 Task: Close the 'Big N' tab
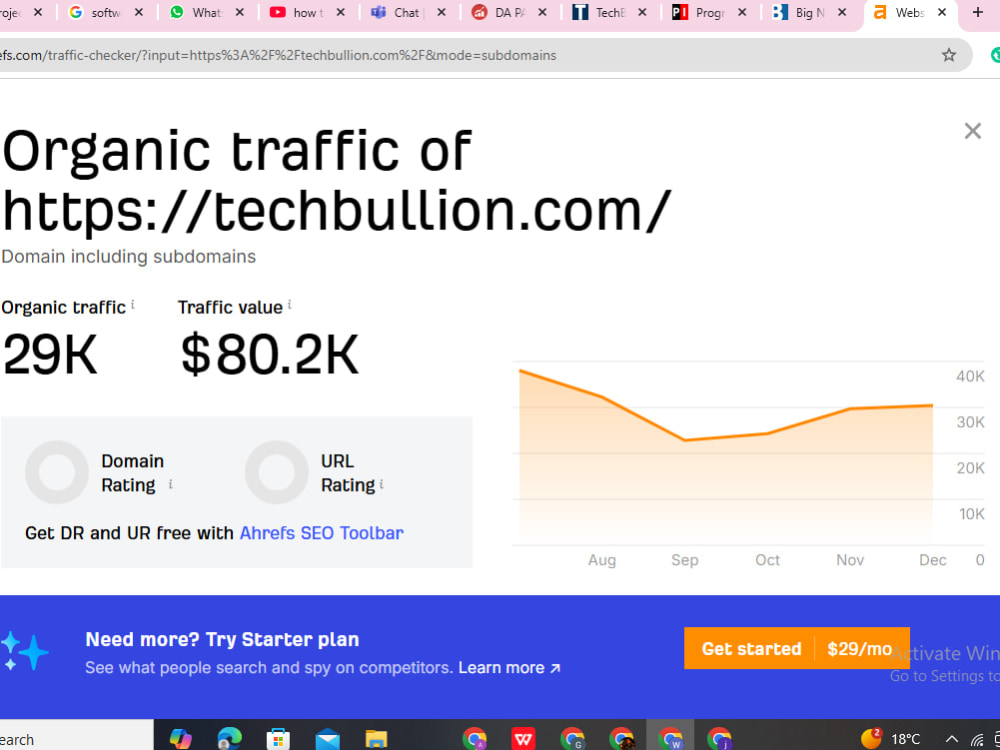[x=842, y=12]
